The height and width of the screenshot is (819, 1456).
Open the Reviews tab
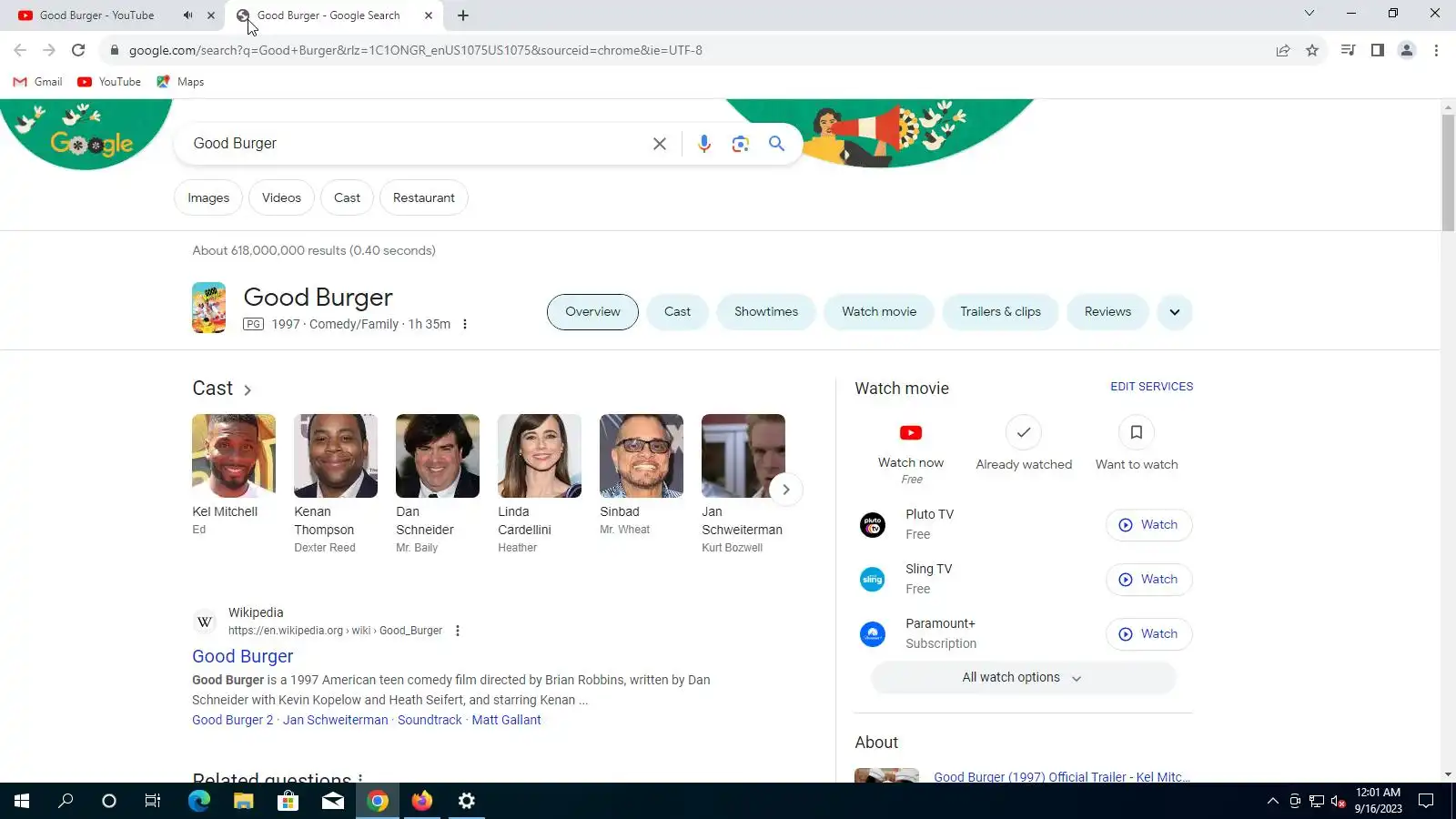[1107, 312]
